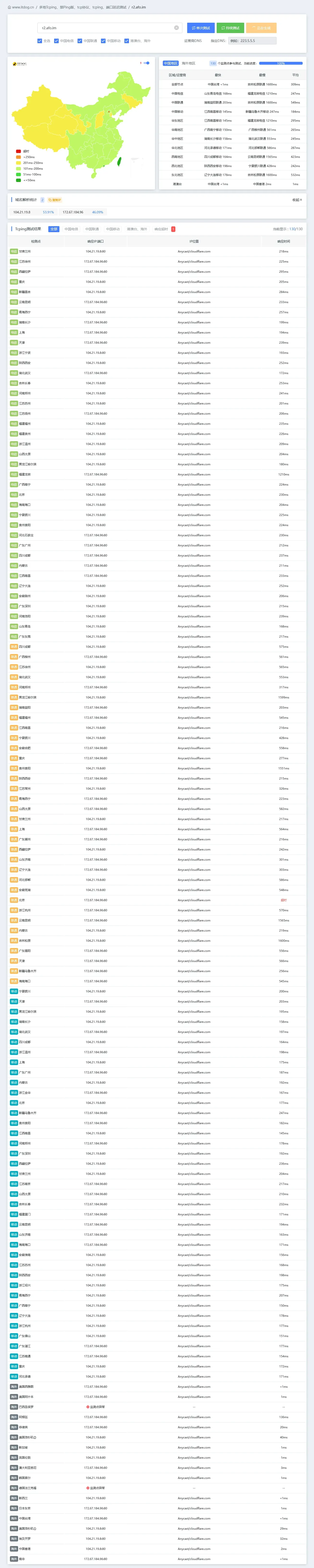314x1568 pixels.
Task: Click the test progress bar at 100%
Action: click(280, 63)
